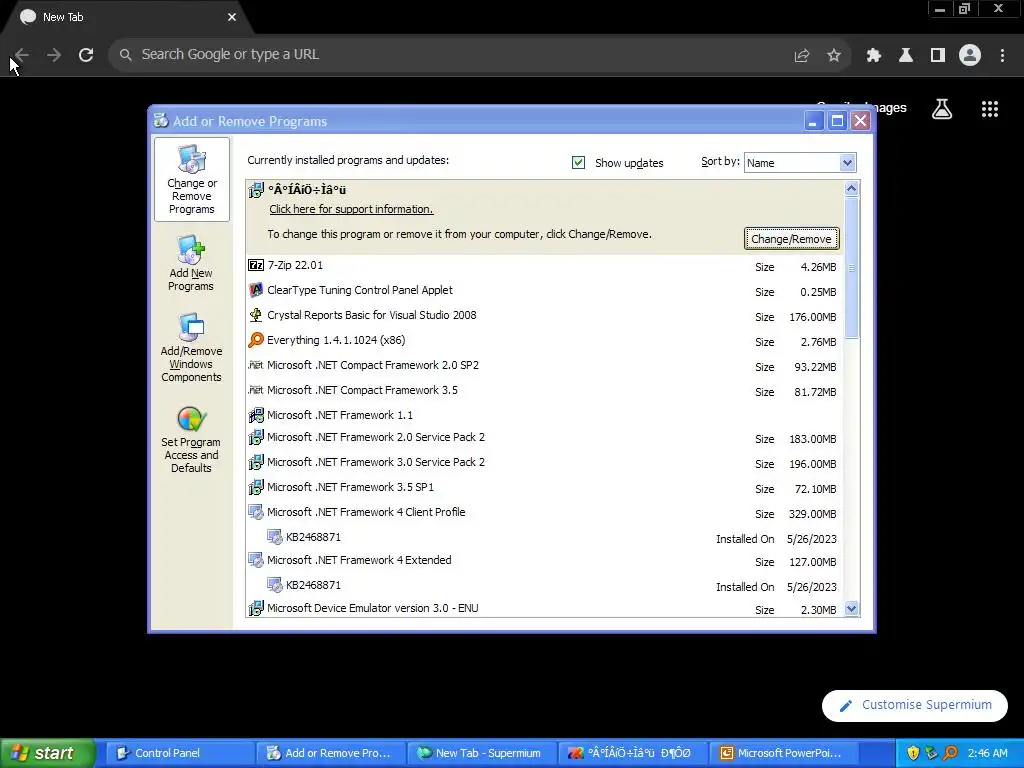Bookmark this tab with star icon

[834, 56]
